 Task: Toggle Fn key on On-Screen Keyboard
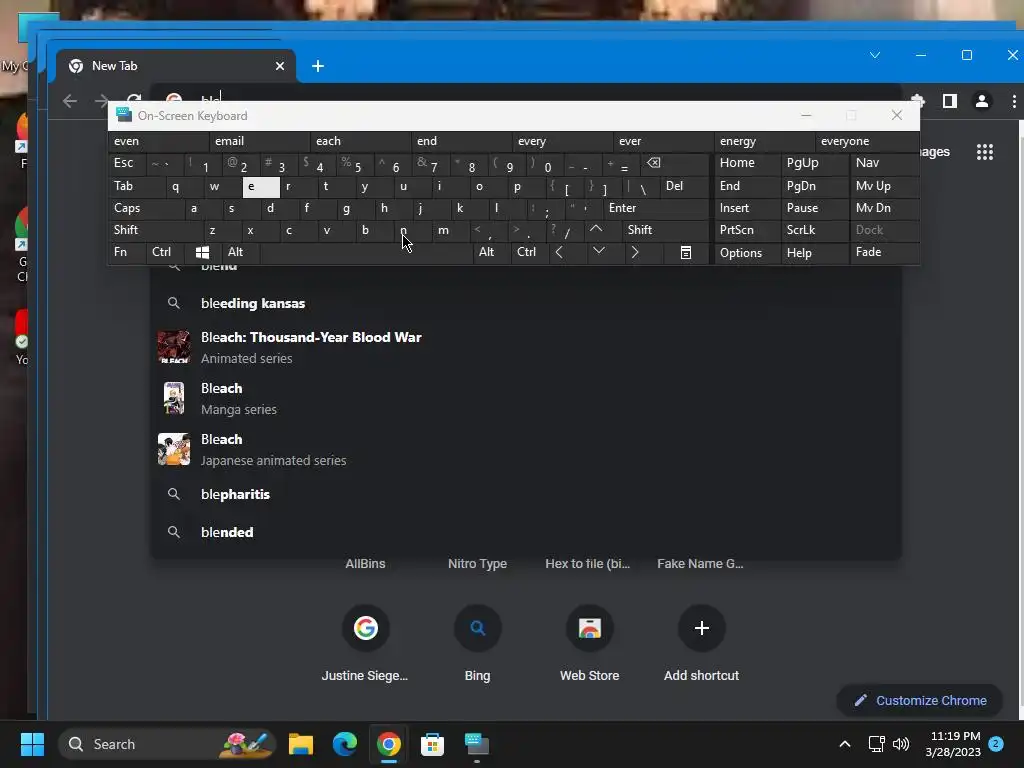tap(127, 252)
